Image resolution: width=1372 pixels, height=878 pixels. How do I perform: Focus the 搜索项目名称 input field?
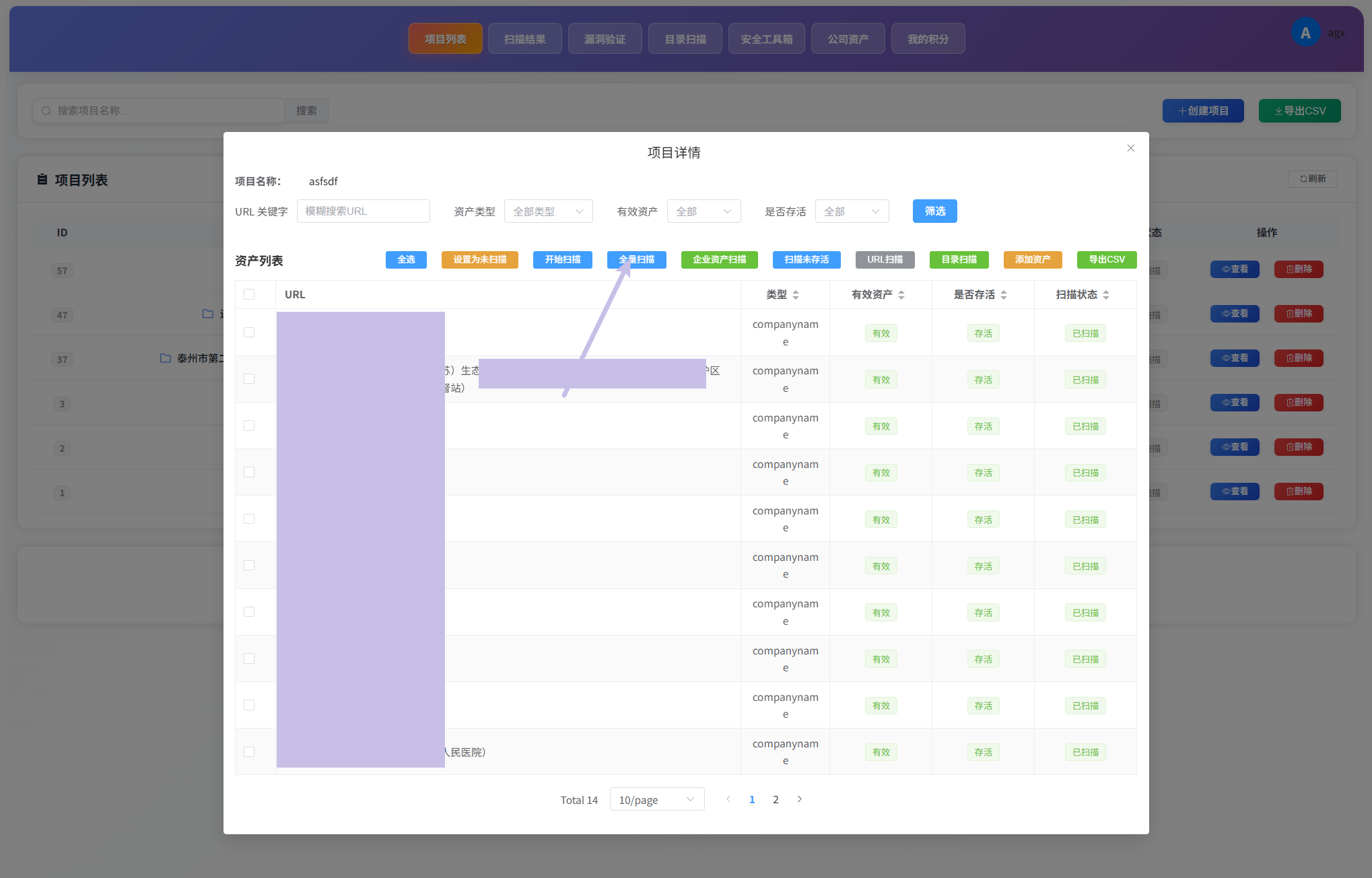point(159,110)
